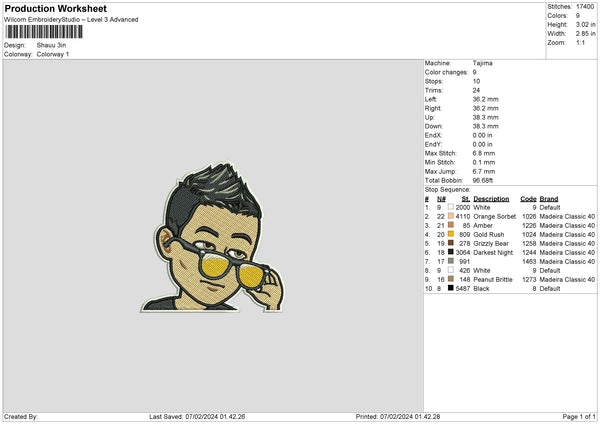Click the 'Created By:' footer label

pyautogui.click(x=21, y=416)
